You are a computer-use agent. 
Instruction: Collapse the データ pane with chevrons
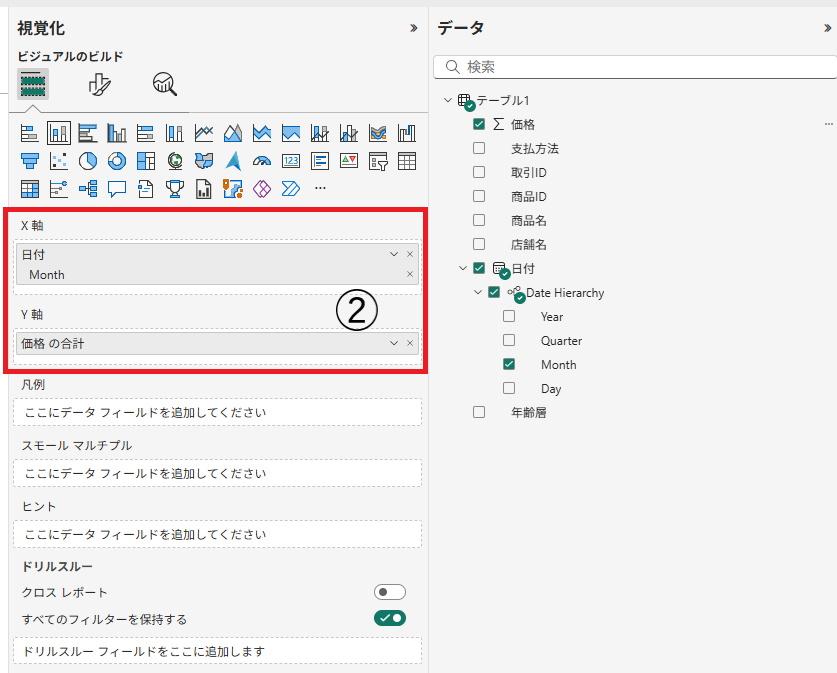point(827,29)
